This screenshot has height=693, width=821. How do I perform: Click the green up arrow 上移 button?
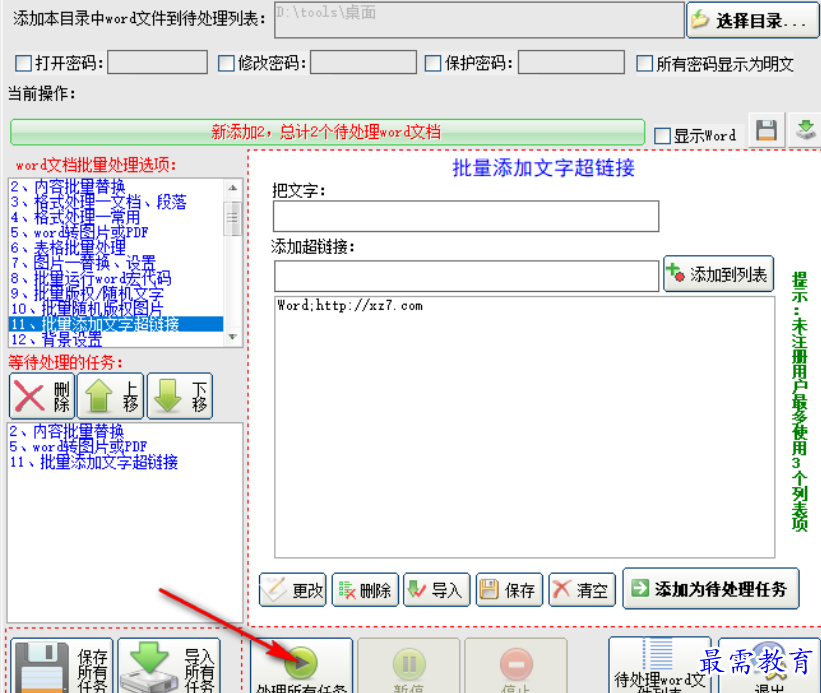click(x=110, y=396)
